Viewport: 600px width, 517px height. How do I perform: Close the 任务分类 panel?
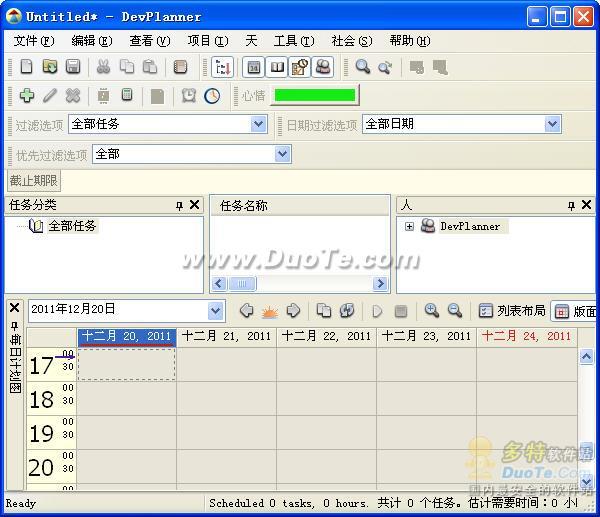coord(194,205)
